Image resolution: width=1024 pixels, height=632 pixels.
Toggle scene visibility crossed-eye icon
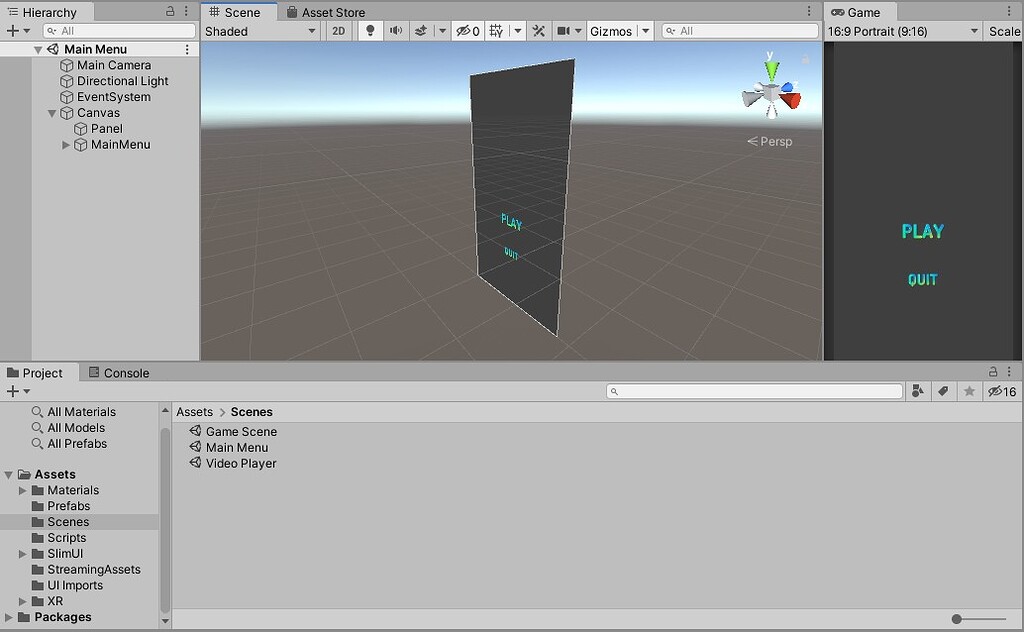click(x=464, y=31)
